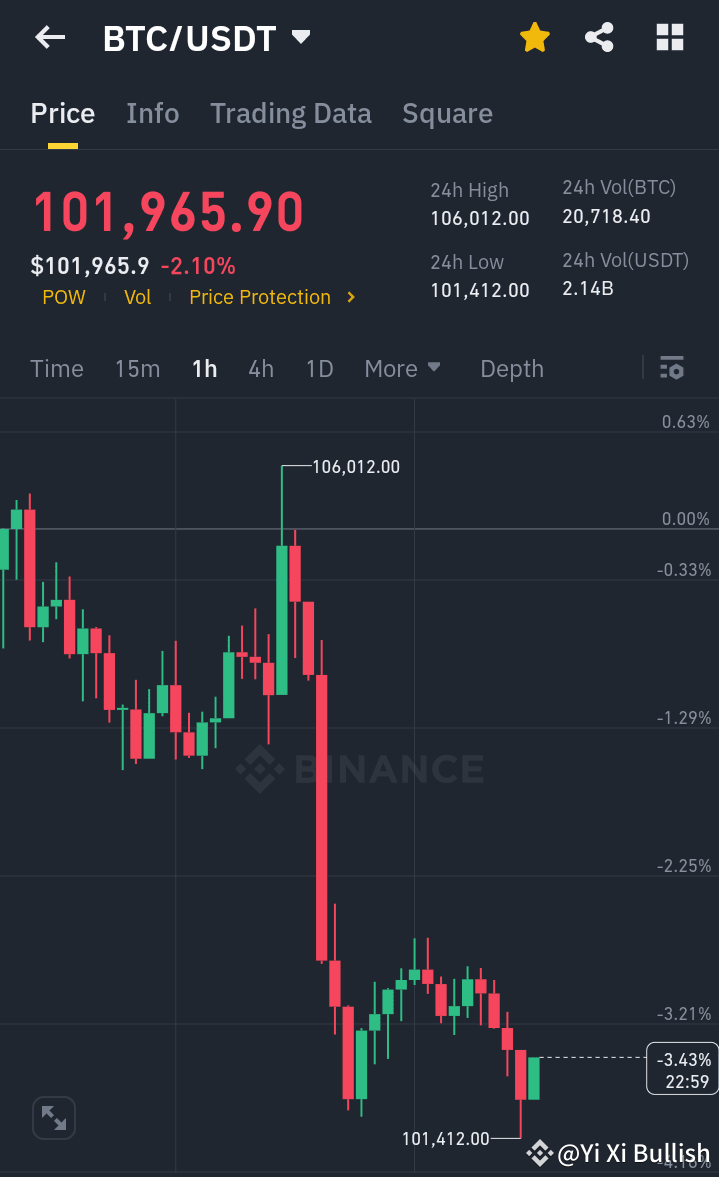Switch to the Trading Data tab
The width and height of the screenshot is (719, 1177).
[x=290, y=113]
